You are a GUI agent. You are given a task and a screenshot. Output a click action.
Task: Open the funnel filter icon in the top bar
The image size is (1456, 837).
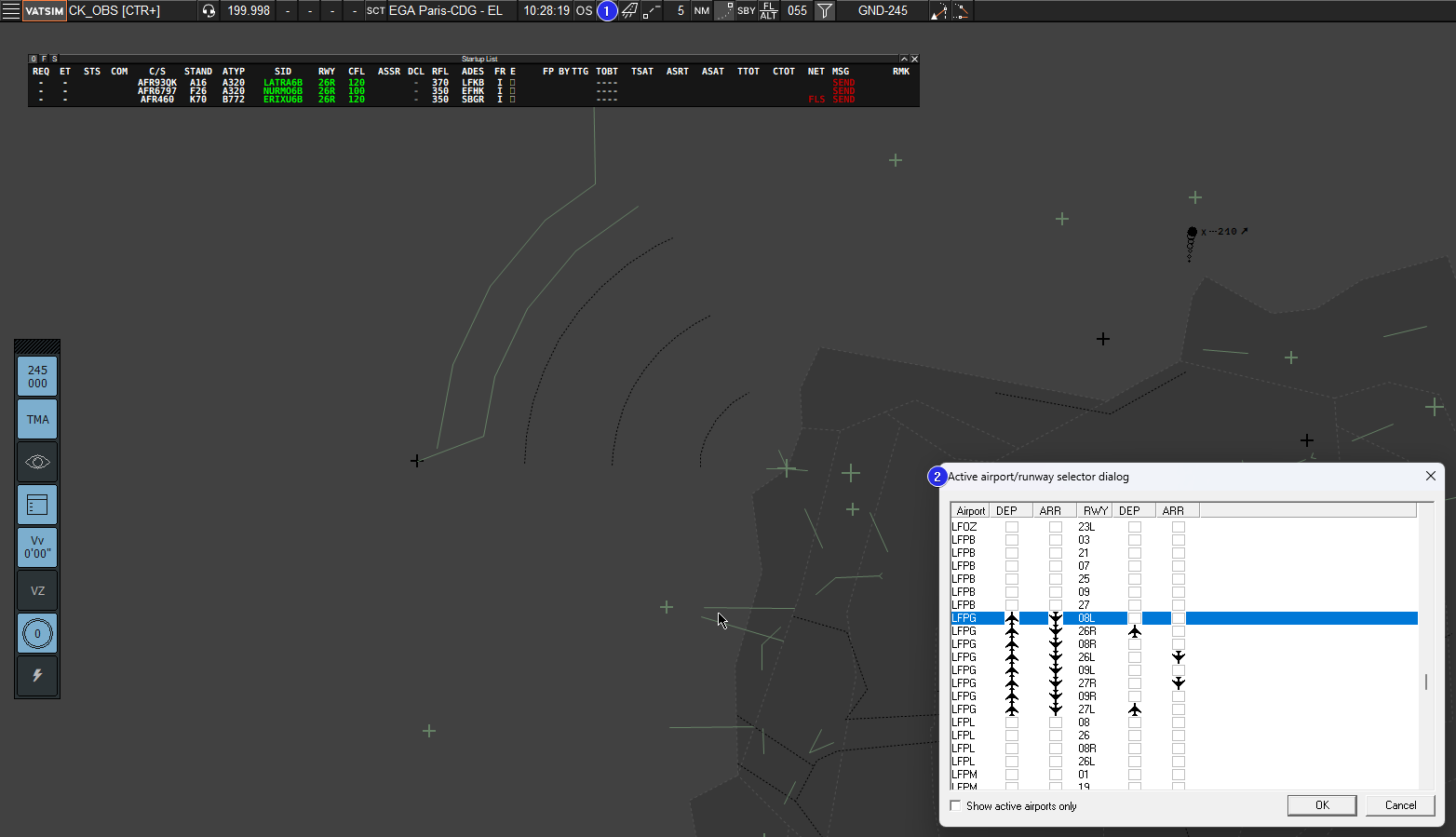click(x=825, y=11)
